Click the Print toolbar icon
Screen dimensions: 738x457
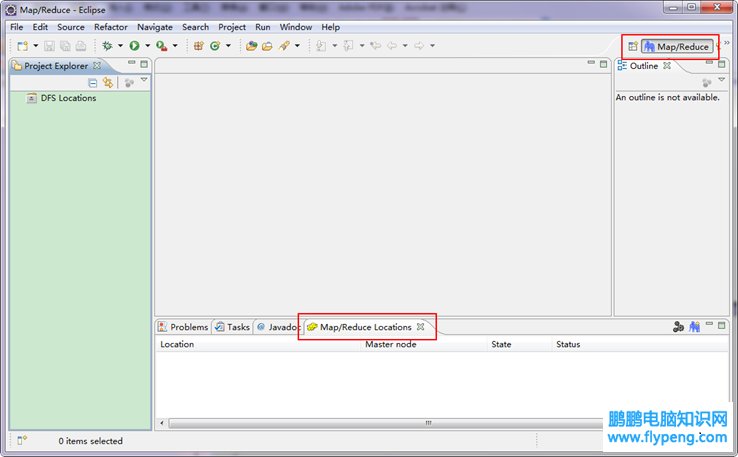81,46
